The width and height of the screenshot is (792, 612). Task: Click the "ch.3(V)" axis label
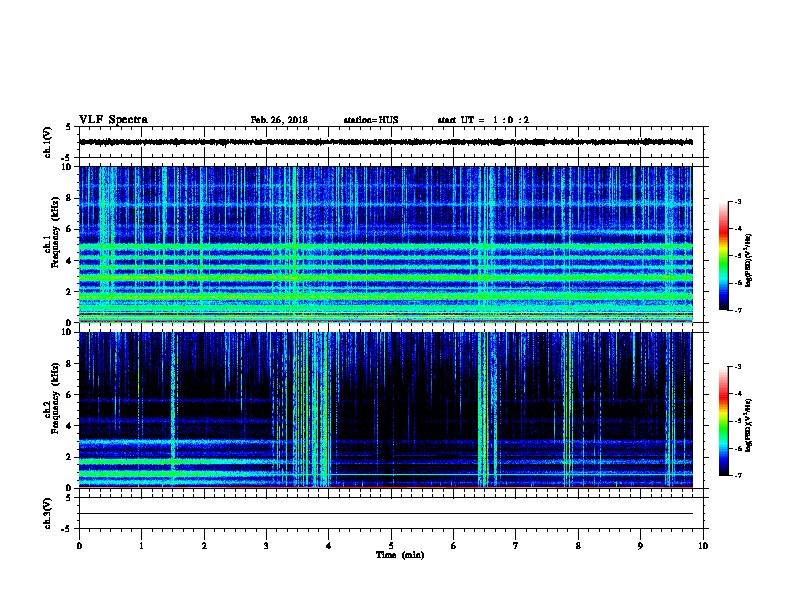pyautogui.click(x=47, y=513)
